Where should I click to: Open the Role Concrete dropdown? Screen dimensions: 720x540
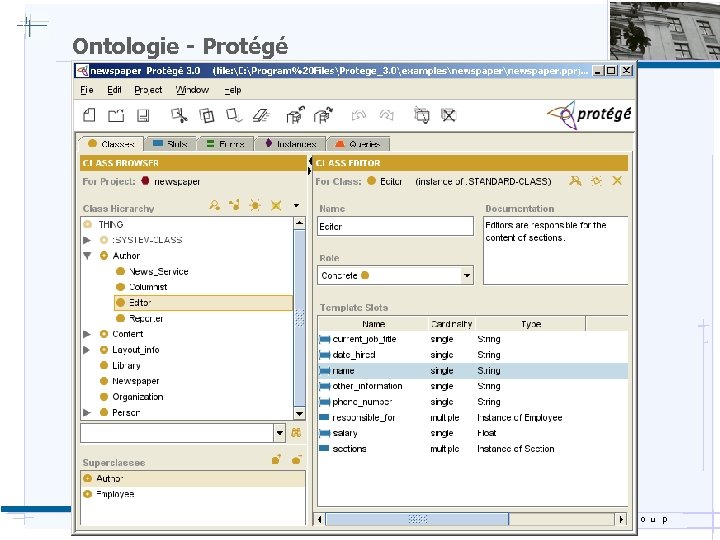pyautogui.click(x=467, y=276)
